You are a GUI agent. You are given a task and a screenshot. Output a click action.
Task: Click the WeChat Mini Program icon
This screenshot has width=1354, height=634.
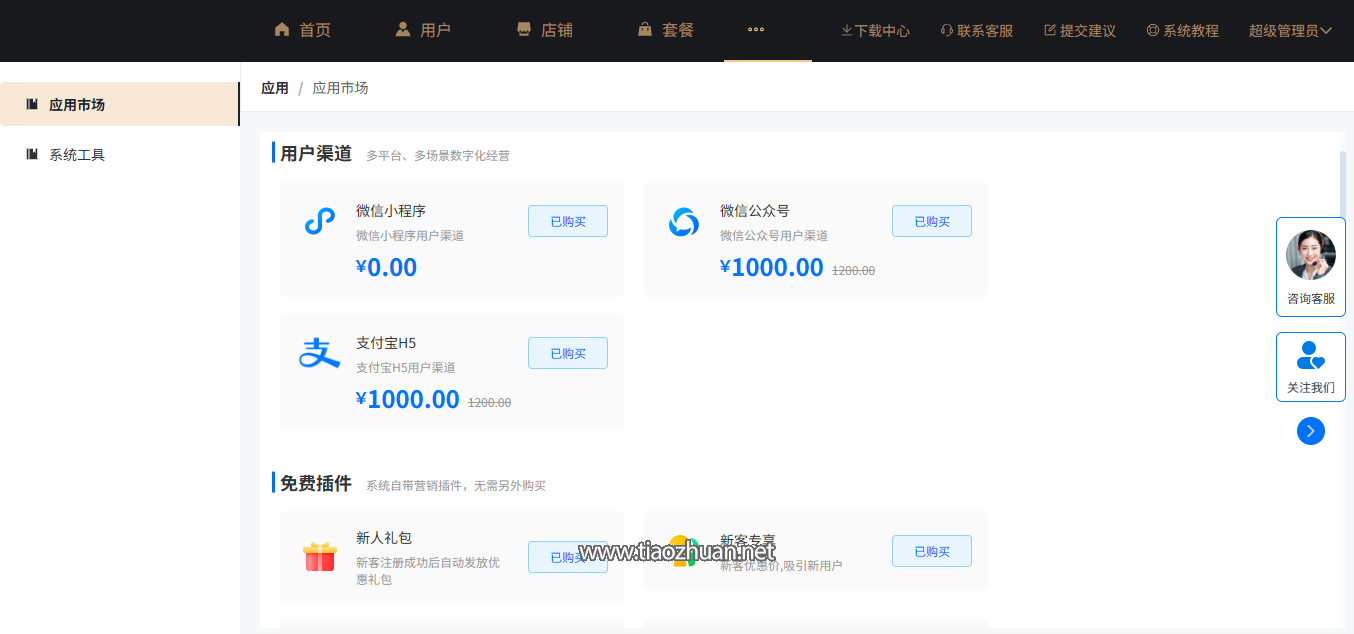coord(319,222)
